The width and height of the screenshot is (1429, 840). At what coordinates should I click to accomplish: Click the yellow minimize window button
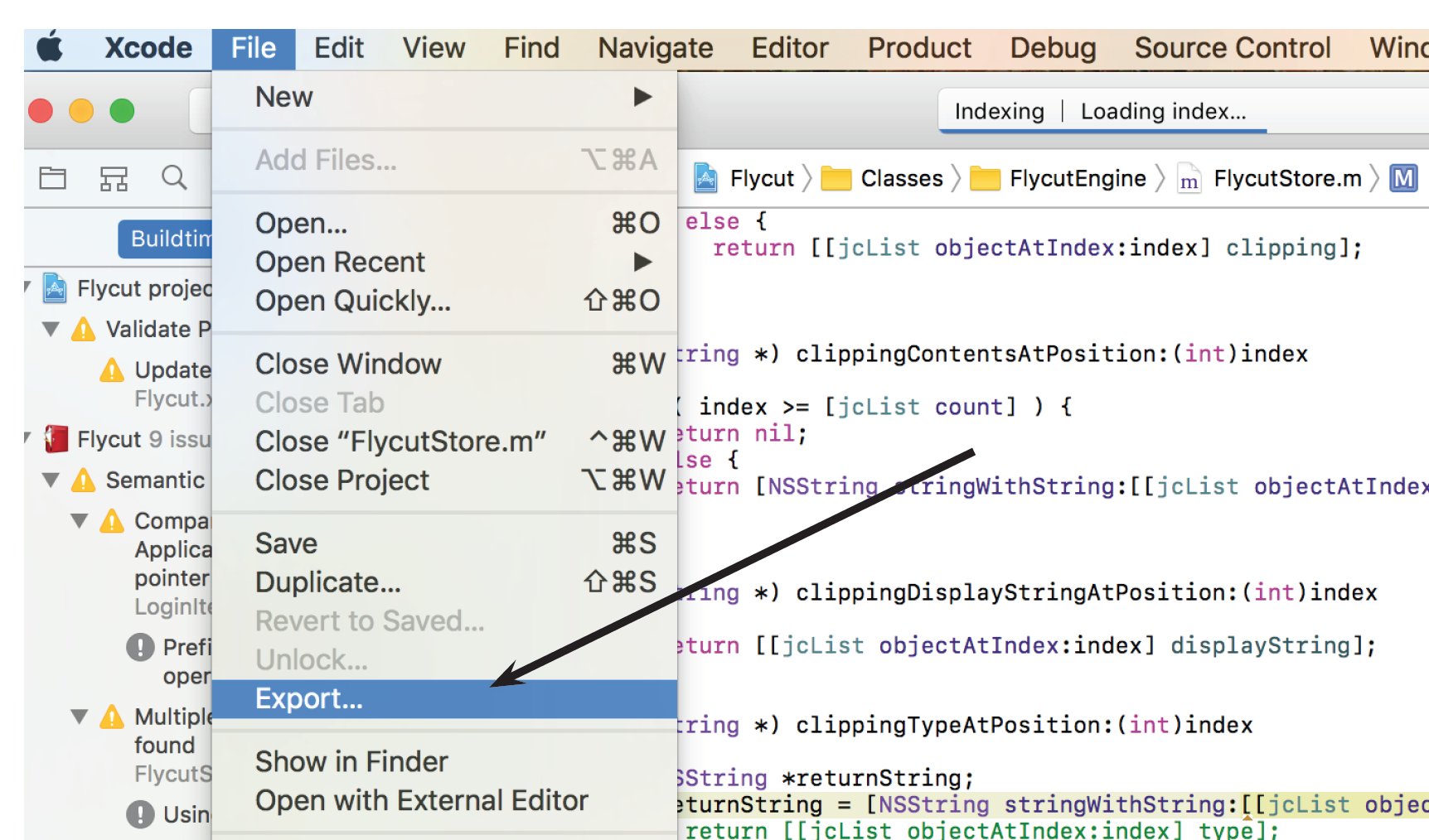click(81, 111)
